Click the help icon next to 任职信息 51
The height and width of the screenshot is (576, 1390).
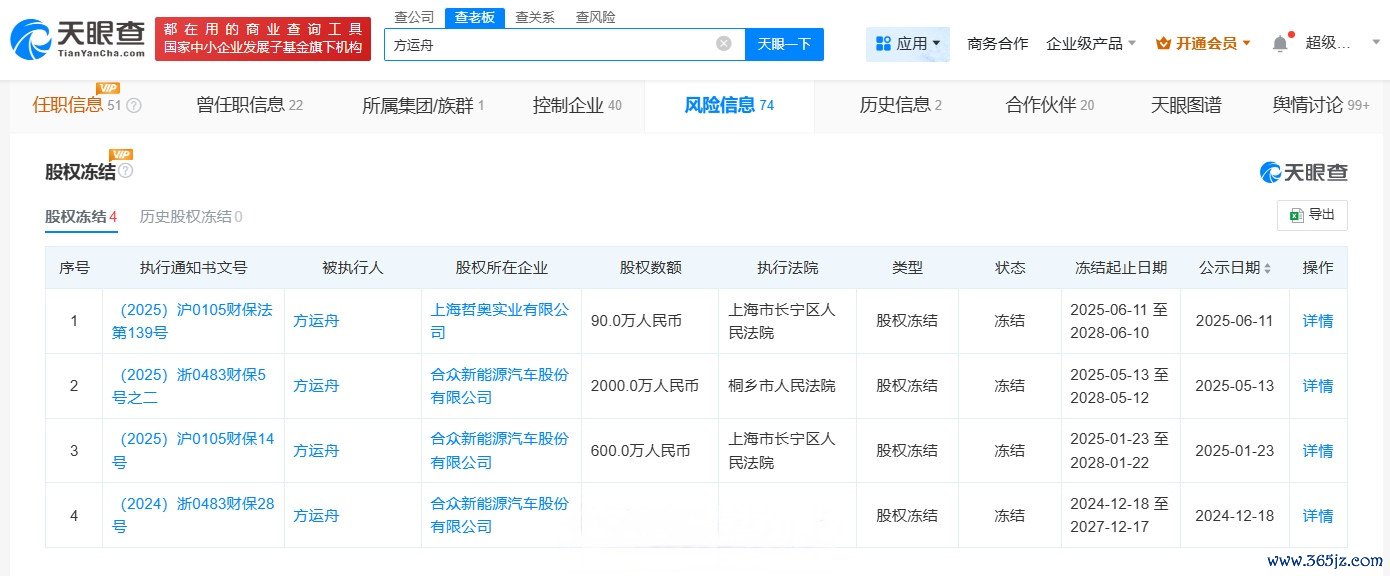[x=134, y=106]
